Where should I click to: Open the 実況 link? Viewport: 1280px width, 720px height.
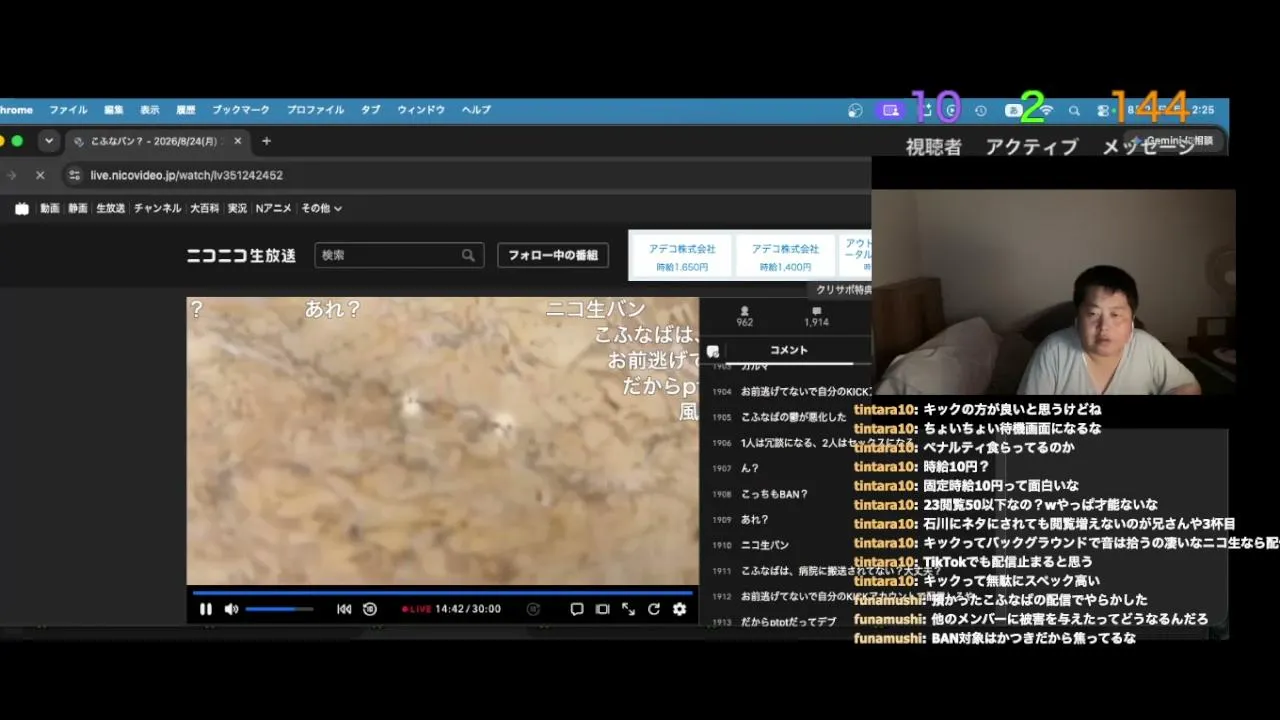pyautogui.click(x=237, y=208)
